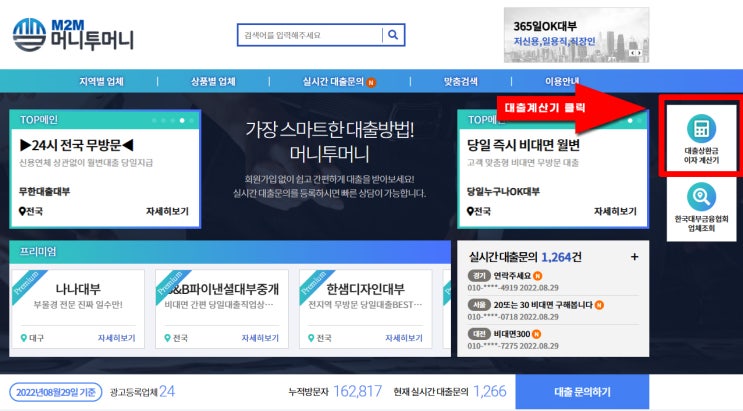The image size is (743, 411).
Task: Click 실시간 대출문의 1,264건 heading
Action: pos(525,257)
